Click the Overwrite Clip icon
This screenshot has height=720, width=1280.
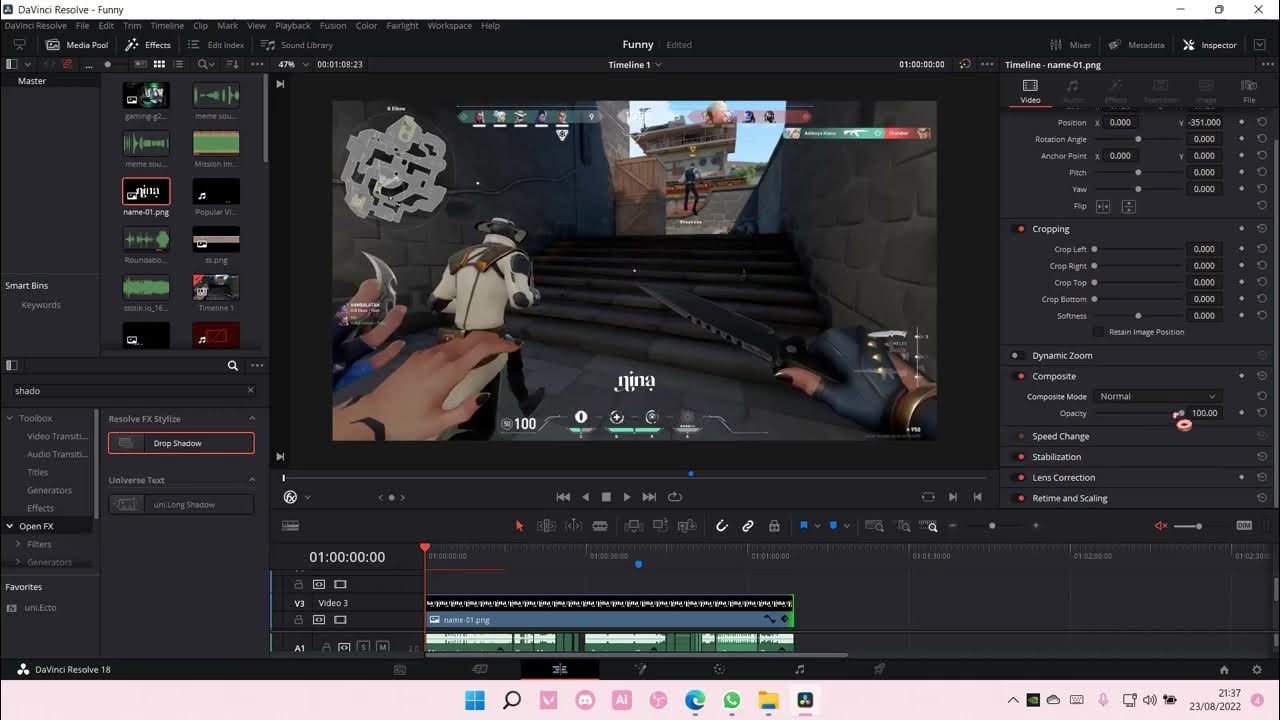coord(660,526)
